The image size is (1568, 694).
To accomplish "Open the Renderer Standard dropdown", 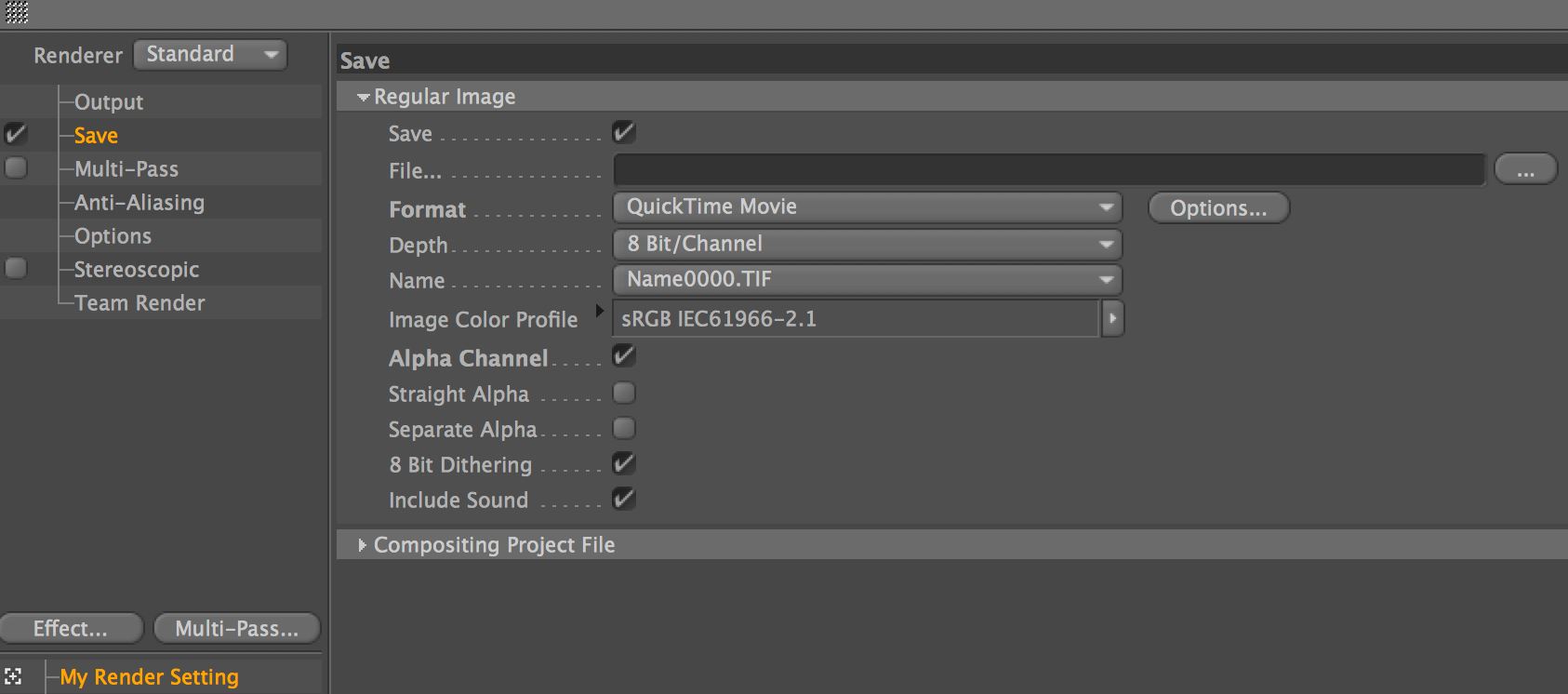I will 210,54.
